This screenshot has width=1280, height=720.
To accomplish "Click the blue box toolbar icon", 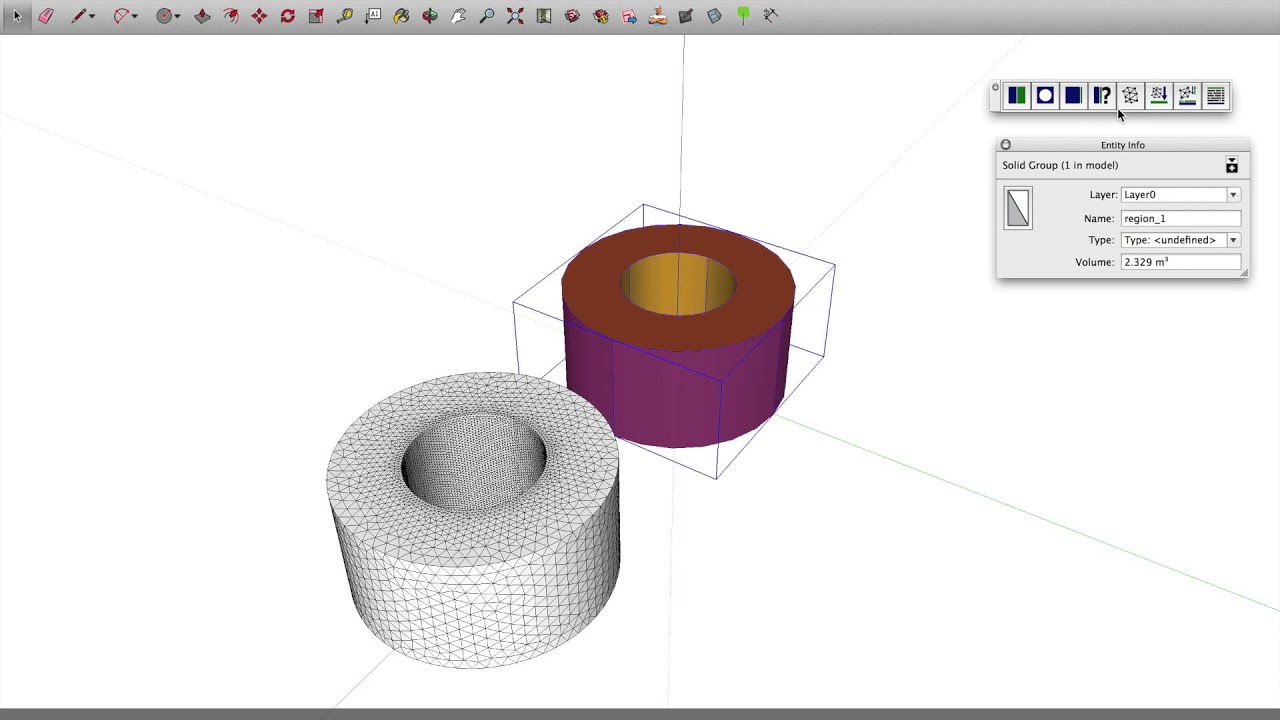I will pos(714,15).
